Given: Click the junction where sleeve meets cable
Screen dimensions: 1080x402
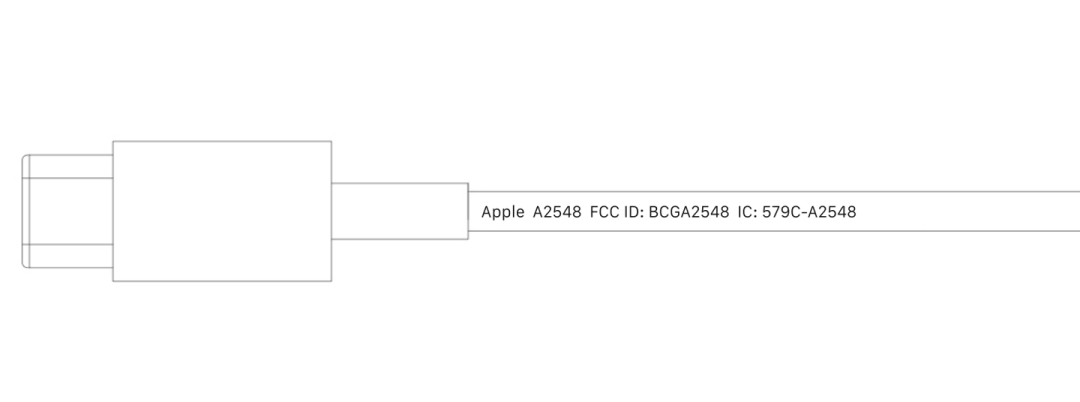Looking at the screenshot, I should click(468, 211).
